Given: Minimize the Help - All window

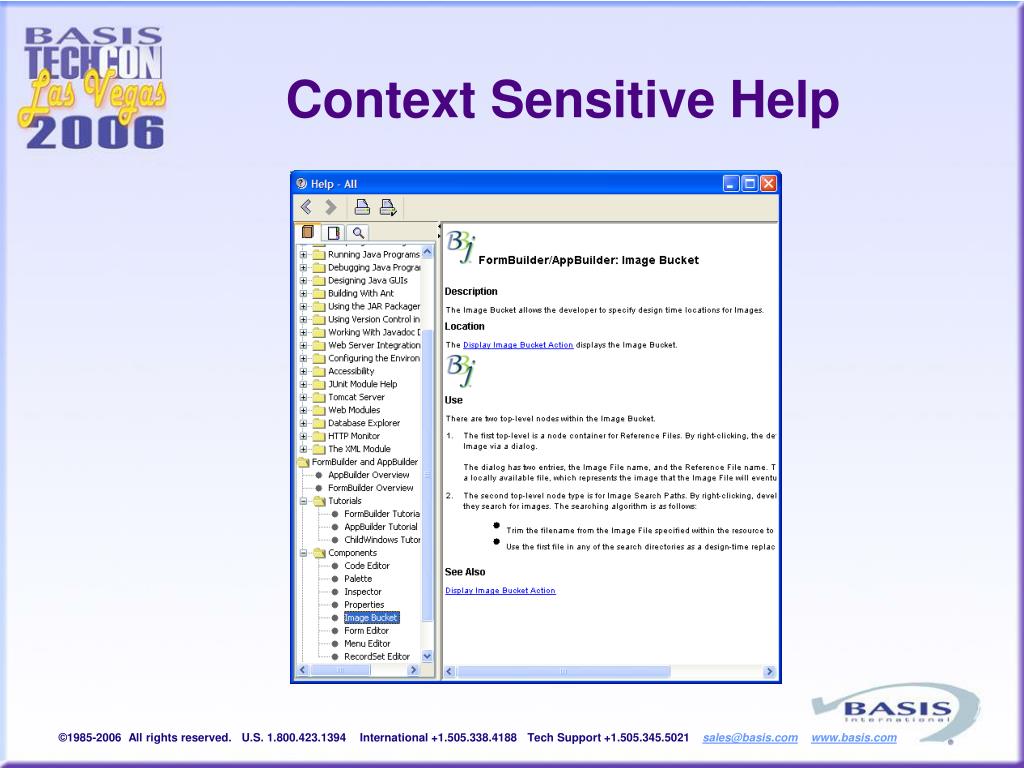Looking at the screenshot, I should (x=731, y=184).
